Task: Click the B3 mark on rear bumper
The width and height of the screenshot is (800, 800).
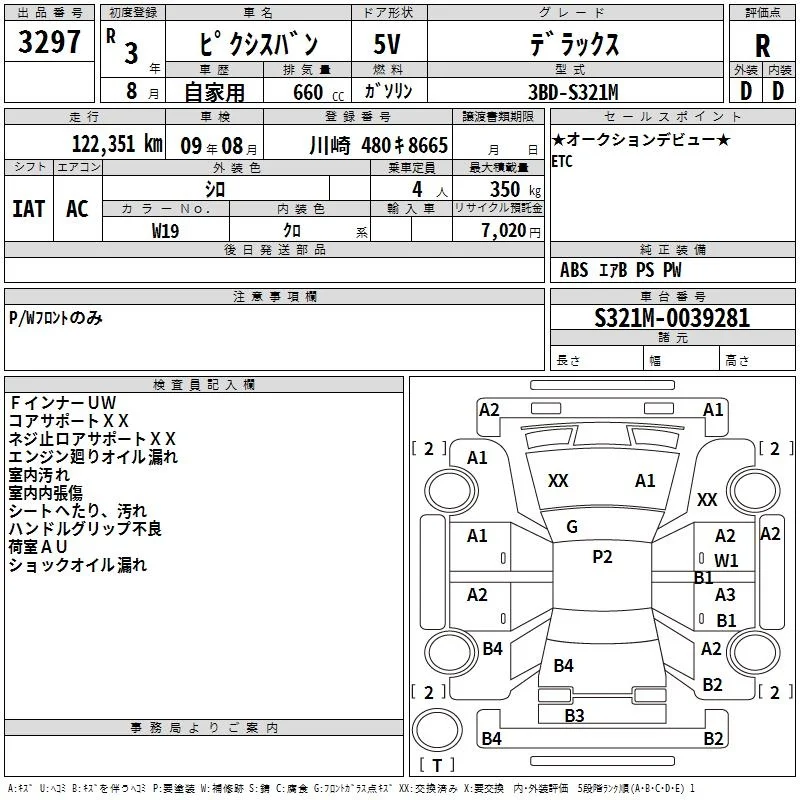Action: point(574,715)
